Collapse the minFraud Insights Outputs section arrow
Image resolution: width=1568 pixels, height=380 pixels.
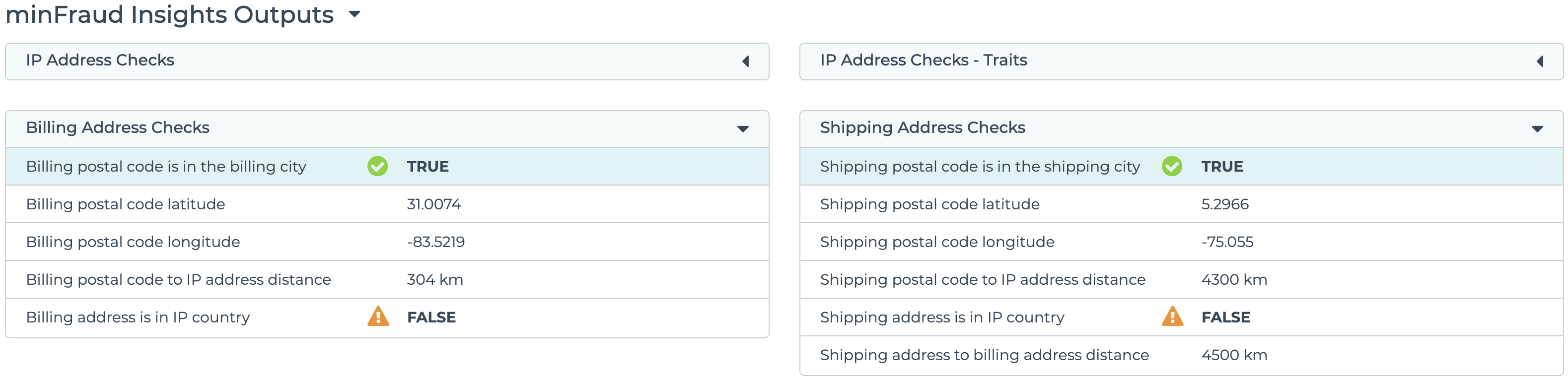click(x=355, y=14)
